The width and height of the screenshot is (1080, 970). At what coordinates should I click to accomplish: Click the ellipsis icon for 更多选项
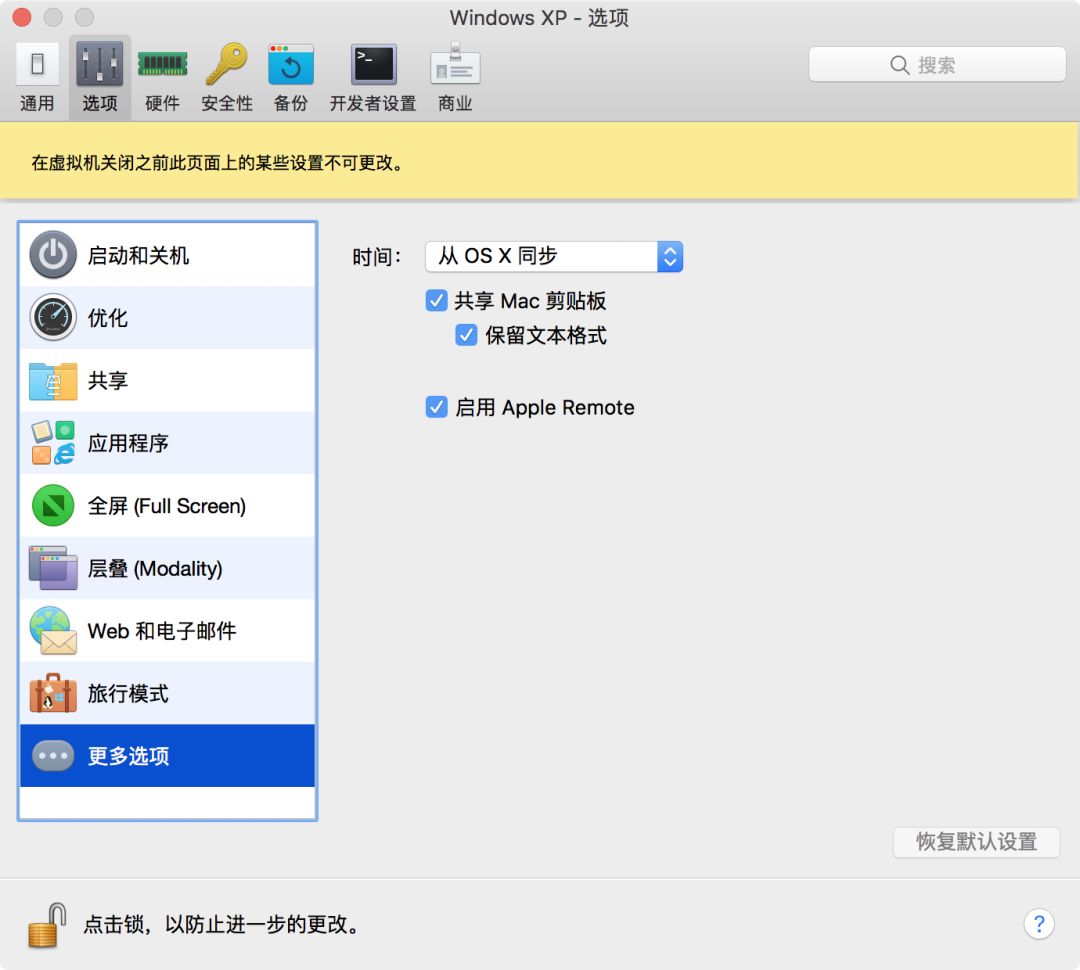53,756
